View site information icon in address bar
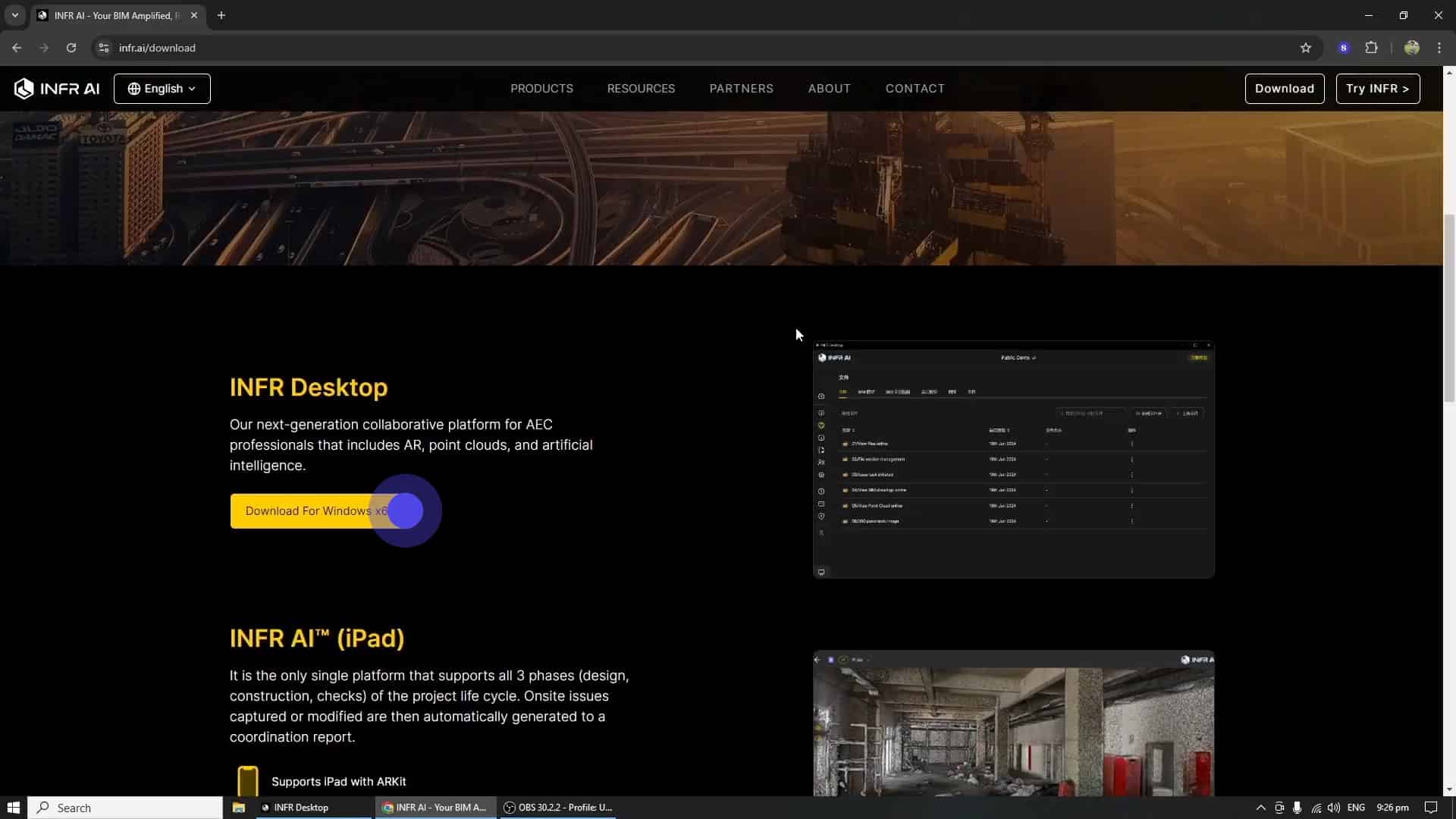1456x819 pixels. pyautogui.click(x=104, y=48)
